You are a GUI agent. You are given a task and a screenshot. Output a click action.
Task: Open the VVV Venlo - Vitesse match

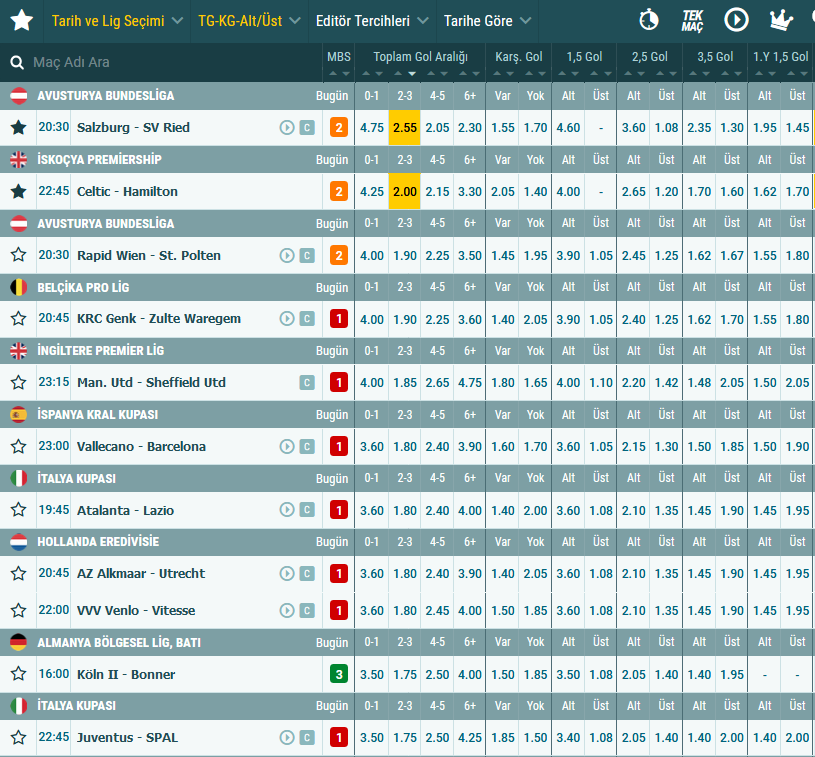point(136,610)
